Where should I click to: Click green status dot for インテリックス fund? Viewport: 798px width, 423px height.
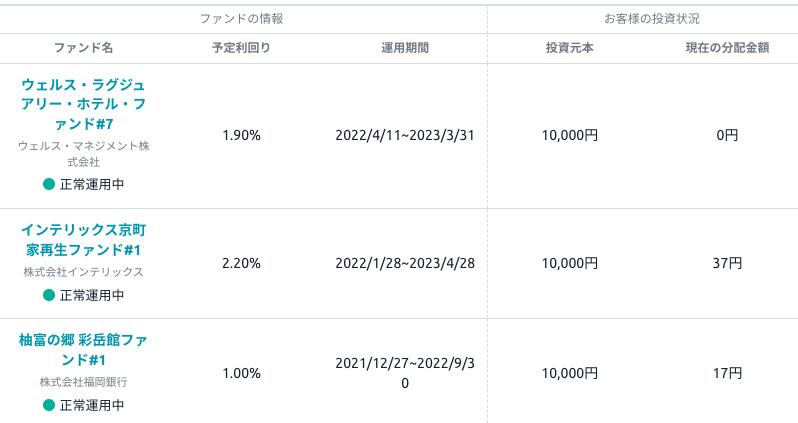[49, 295]
